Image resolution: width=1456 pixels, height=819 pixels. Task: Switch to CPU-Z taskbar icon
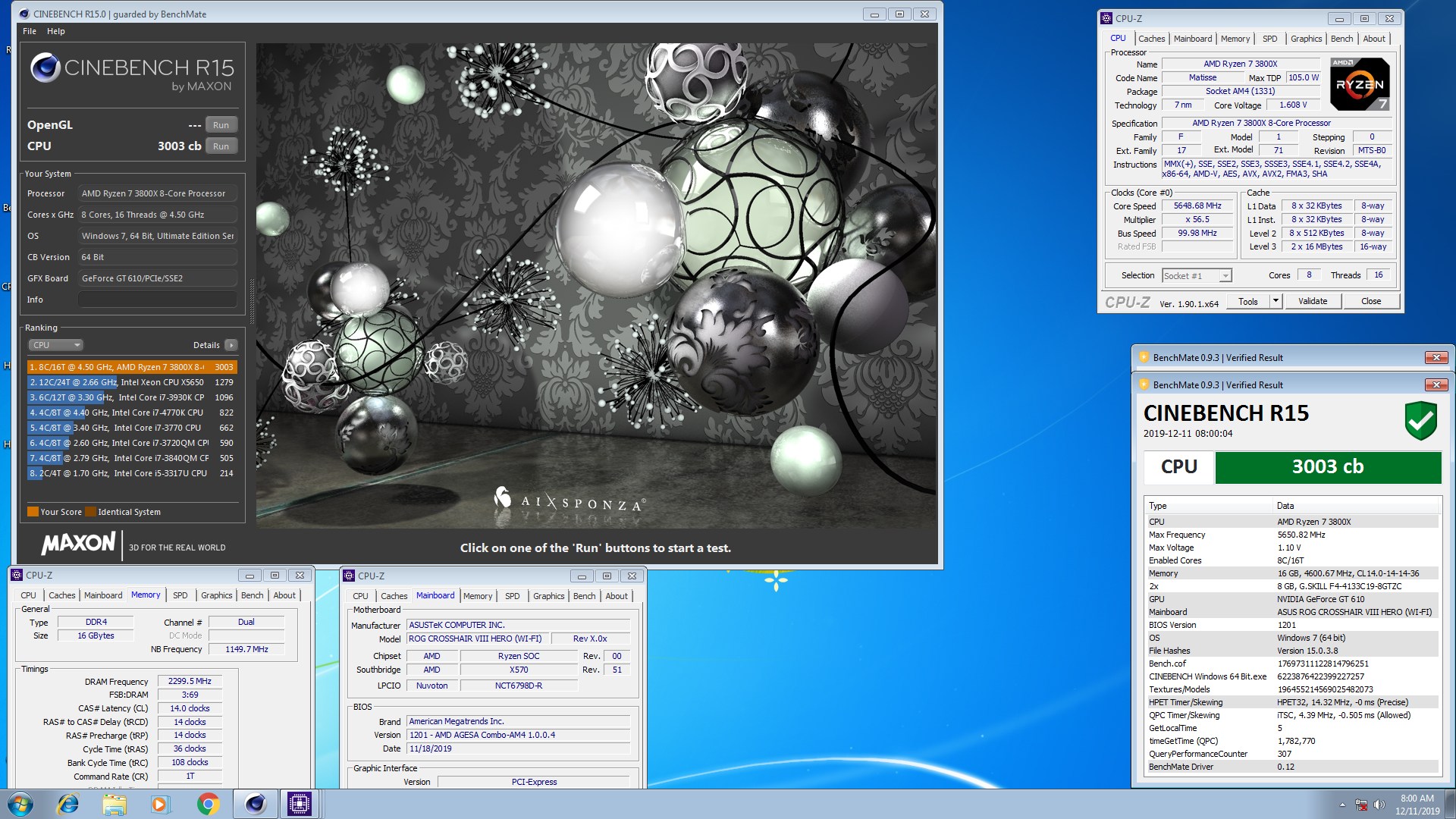[x=300, y=804]
